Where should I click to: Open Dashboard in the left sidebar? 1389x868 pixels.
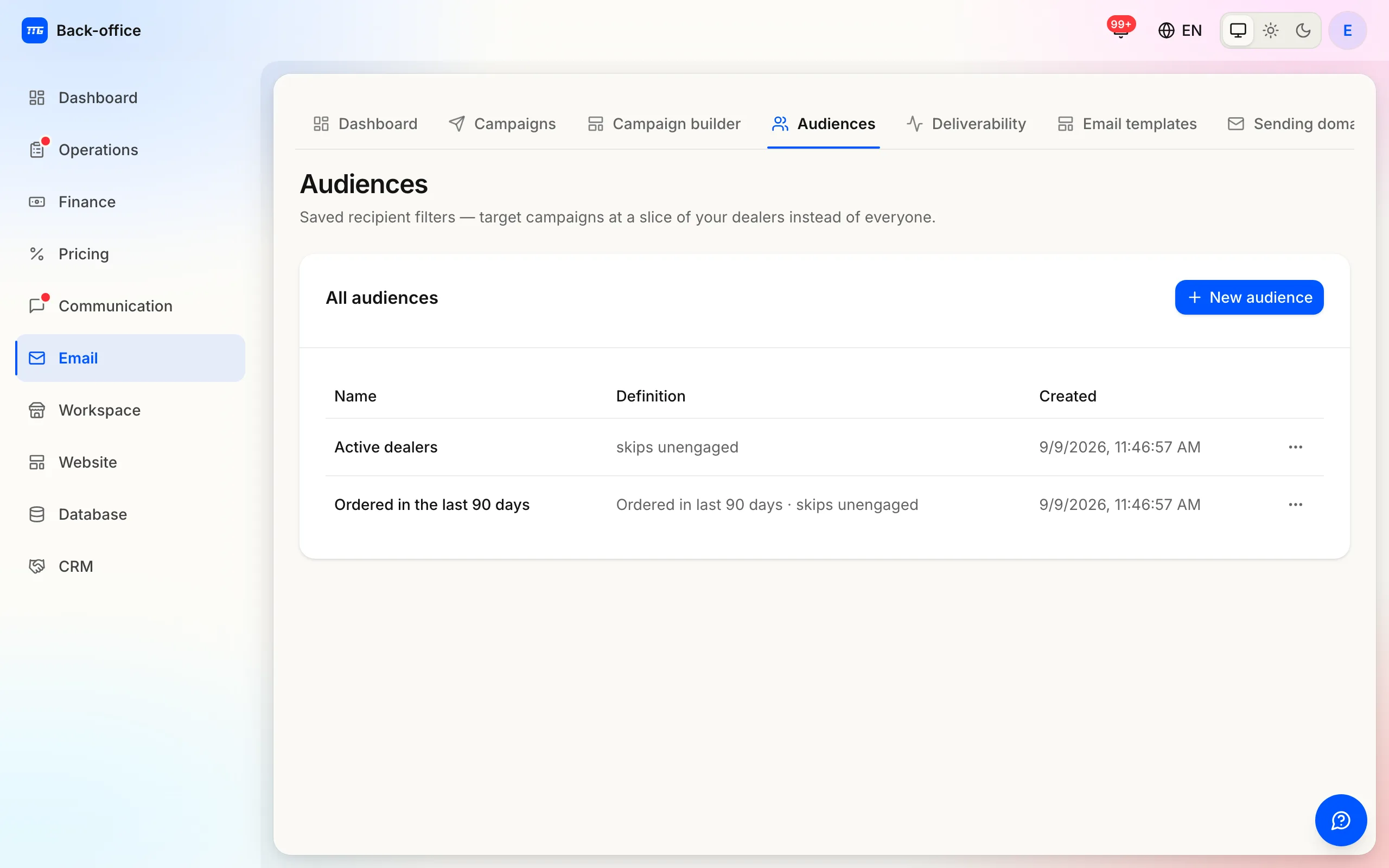point(130,98)
